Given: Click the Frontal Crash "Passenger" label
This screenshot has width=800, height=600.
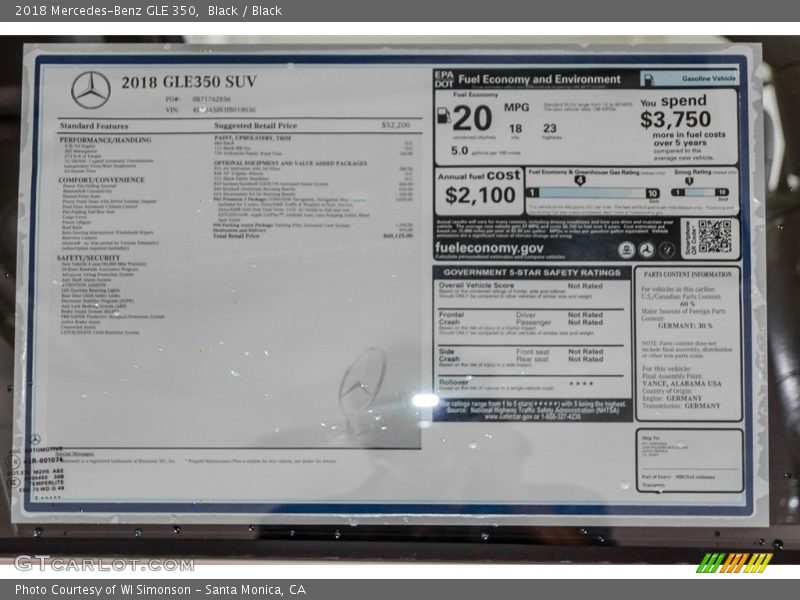Looking at the screenshot, I should coord(533,322).
